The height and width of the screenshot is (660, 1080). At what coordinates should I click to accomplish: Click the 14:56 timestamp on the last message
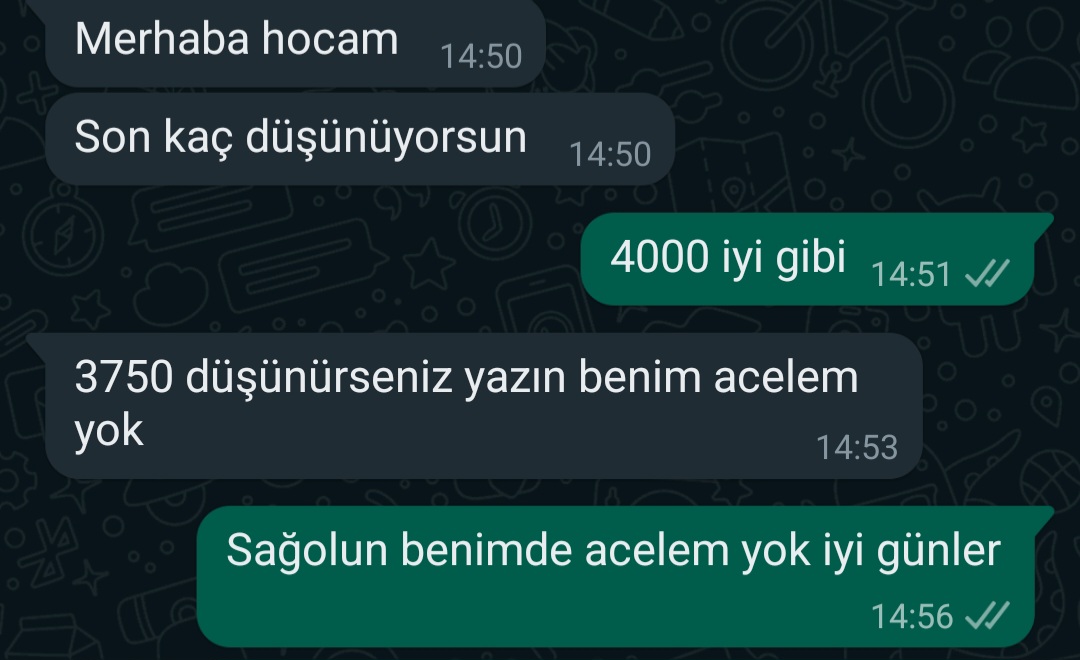[x=912, y=615]
